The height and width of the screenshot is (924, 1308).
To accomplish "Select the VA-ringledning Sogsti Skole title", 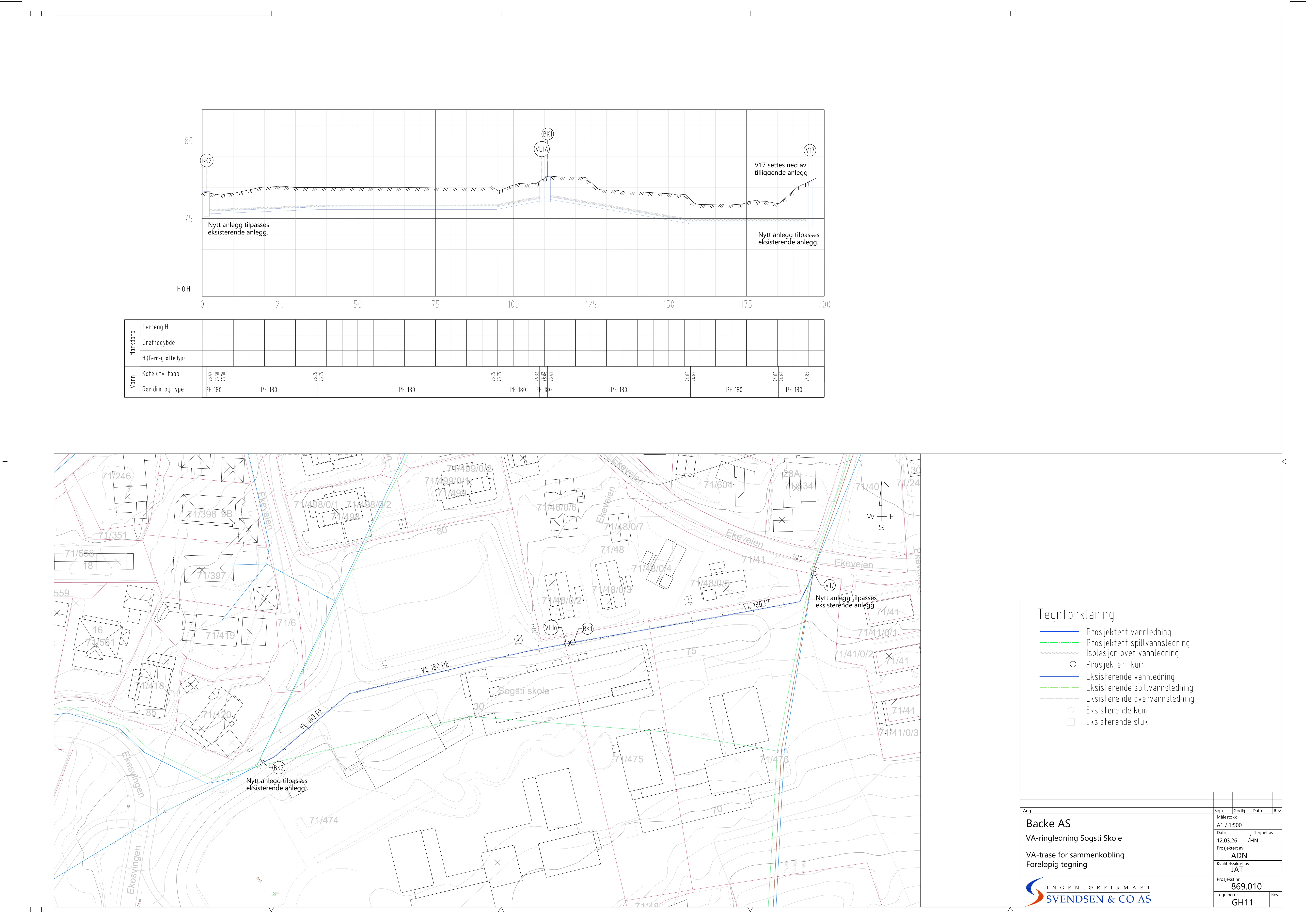I will click(x=1074, y=838).
